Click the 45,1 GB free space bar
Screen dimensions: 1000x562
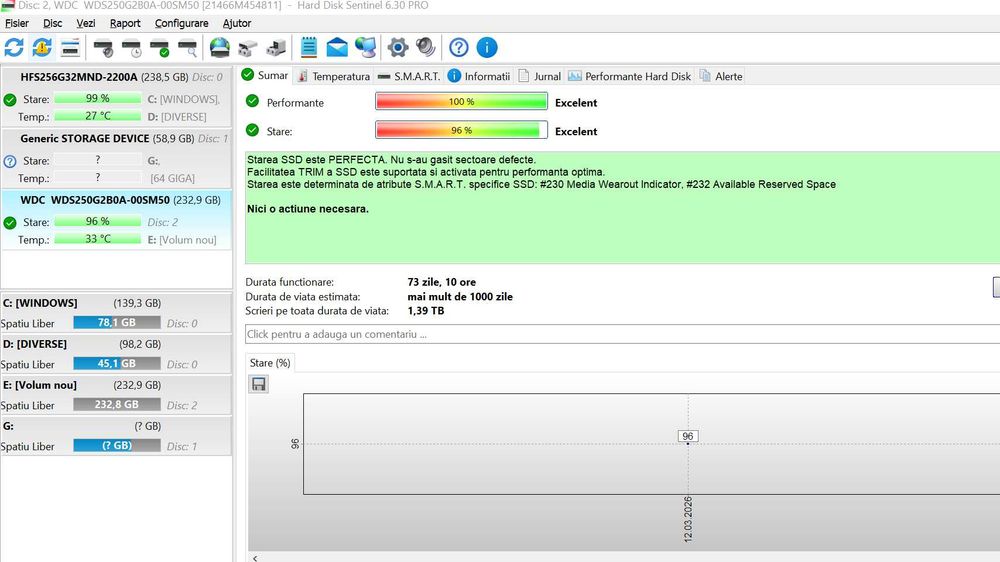point(117,364)
